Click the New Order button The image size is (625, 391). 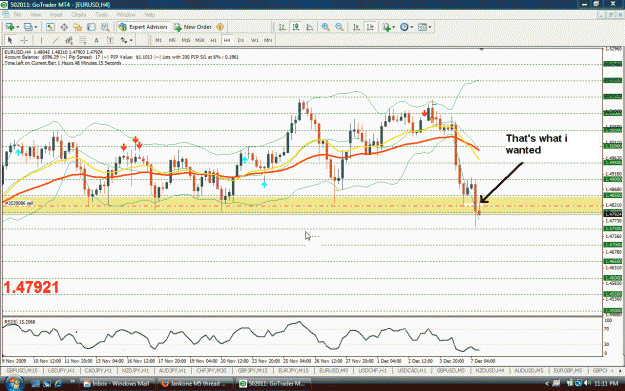tap(193, 27)
